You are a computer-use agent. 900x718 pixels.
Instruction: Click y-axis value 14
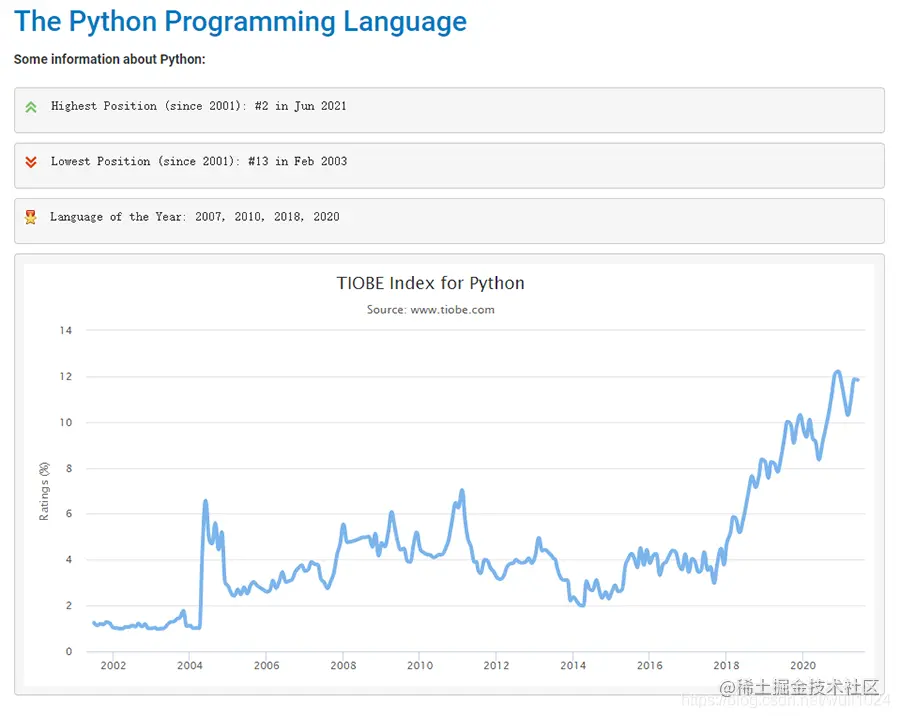[x=65, y=330]
